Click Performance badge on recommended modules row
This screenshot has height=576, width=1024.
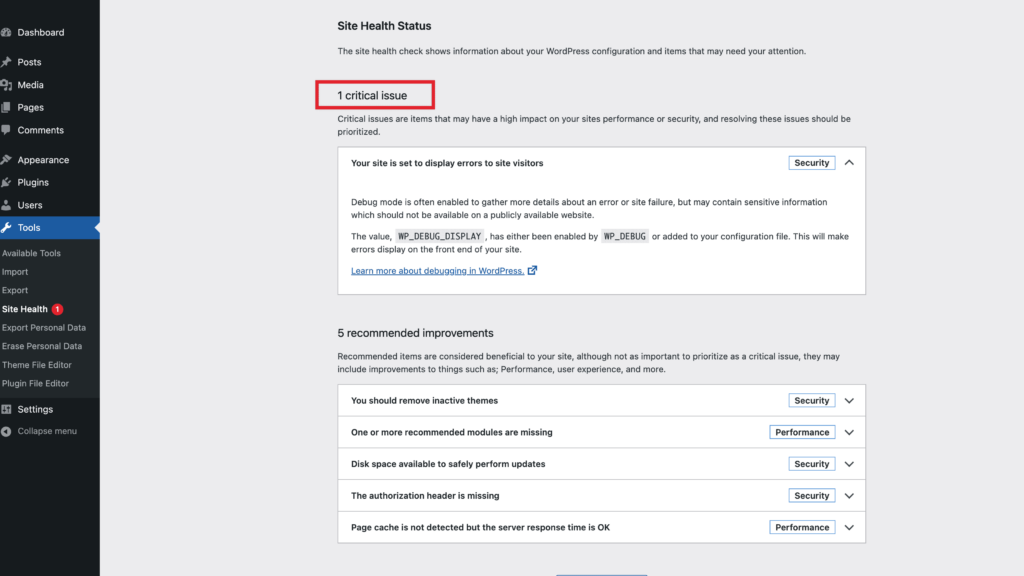[x=802, y=432]
